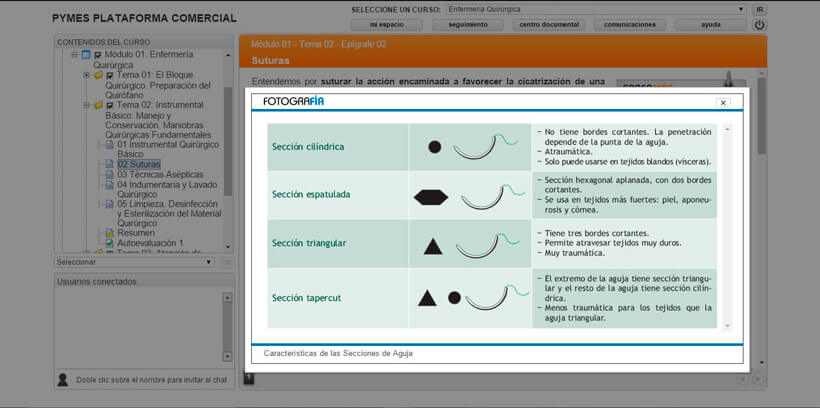The height and width of the screenshot is (408, 820).
Task: Open 05 Limpieza, Desinfección y Esterilización
Action: [169, 213]
